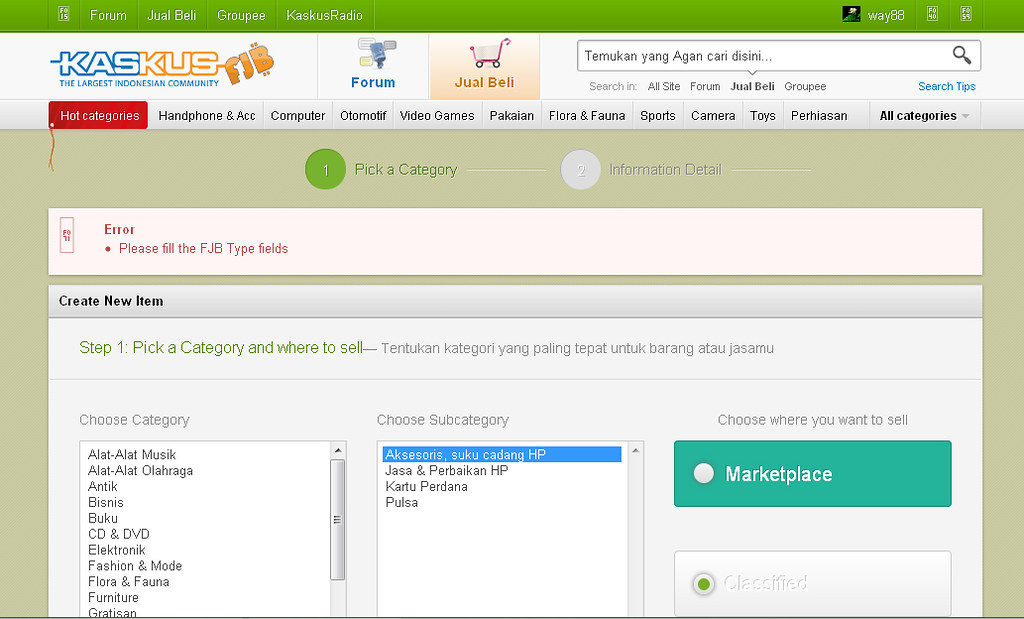Click the Category list scroll-up arrow
Viewport: 1024px width, 619px height.
point(338,450)
